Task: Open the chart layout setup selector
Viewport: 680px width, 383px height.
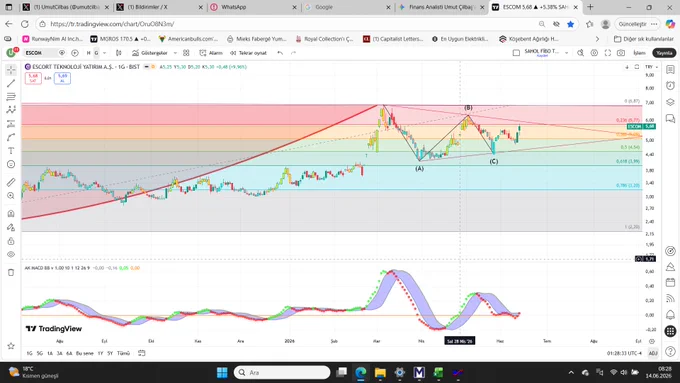Action: 516,53
